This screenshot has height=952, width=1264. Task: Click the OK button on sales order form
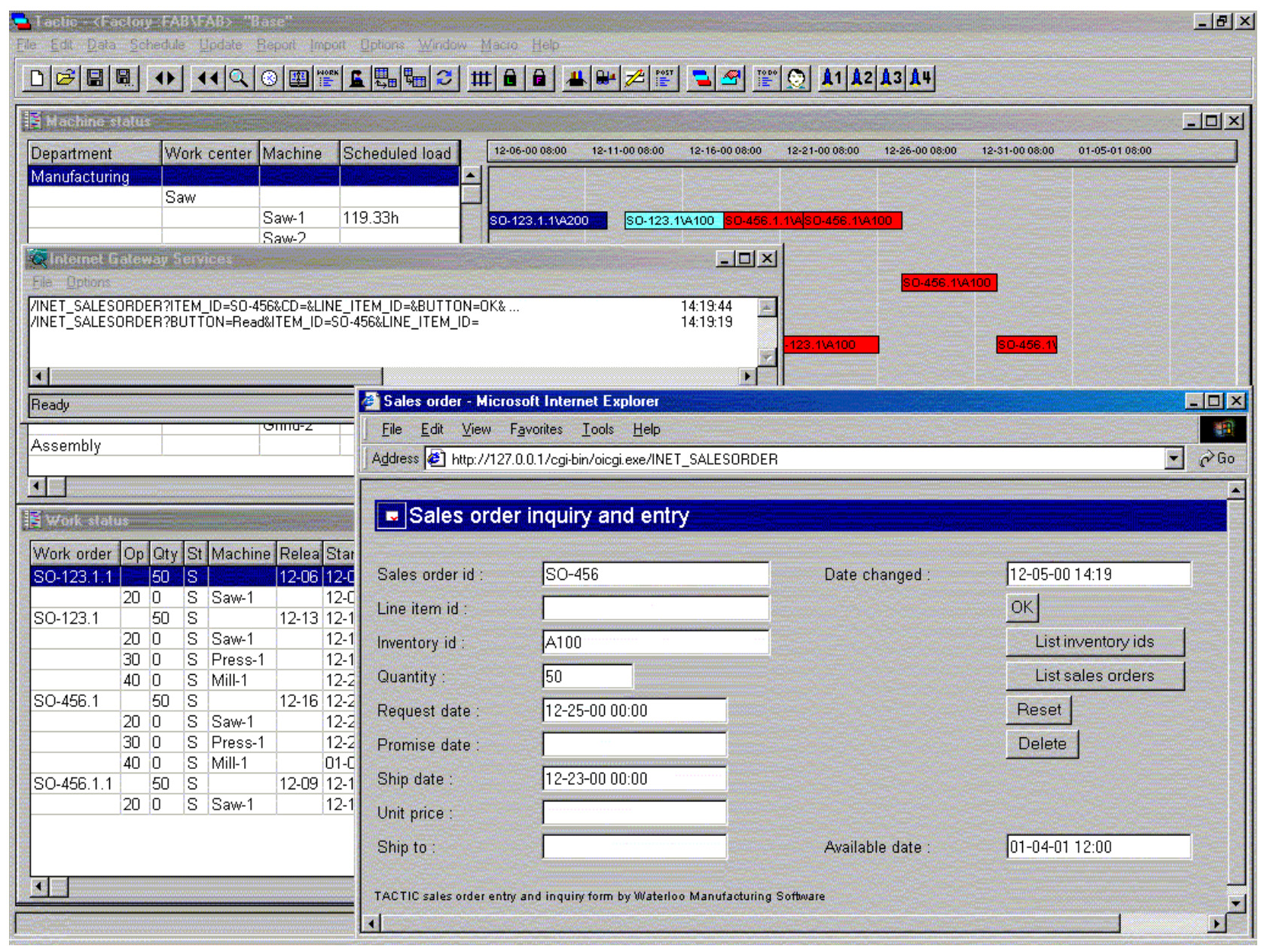[1022, 607]
